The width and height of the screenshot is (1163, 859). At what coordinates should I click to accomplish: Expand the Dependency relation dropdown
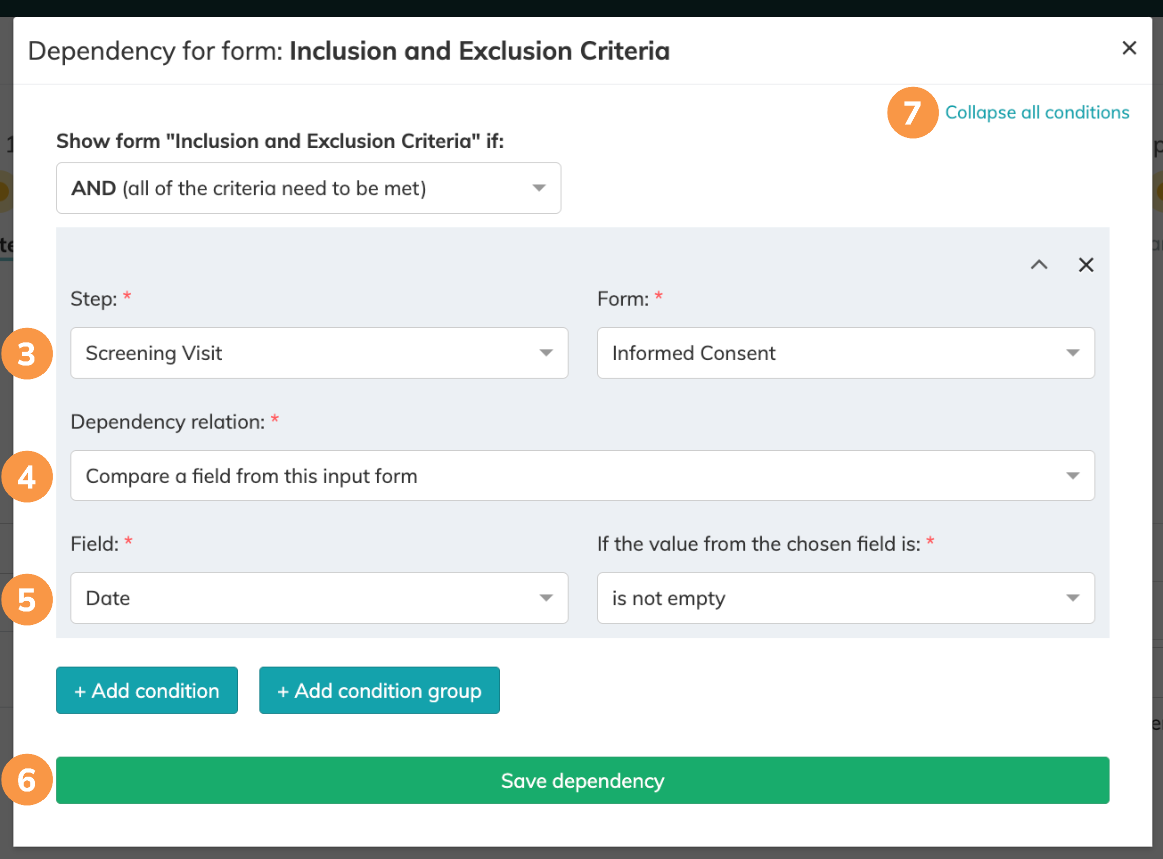pos(582,476)
